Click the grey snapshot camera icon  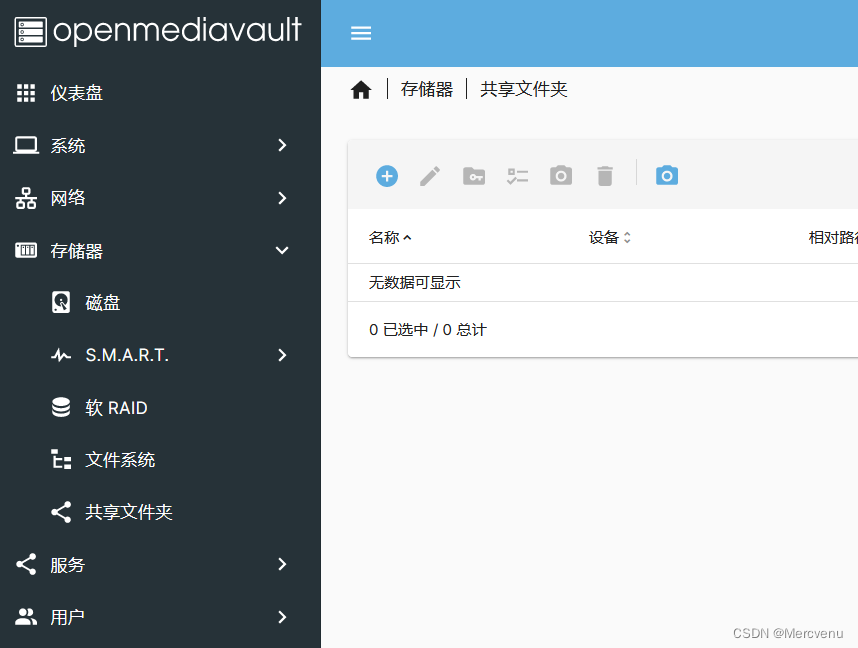coord(561,176)
